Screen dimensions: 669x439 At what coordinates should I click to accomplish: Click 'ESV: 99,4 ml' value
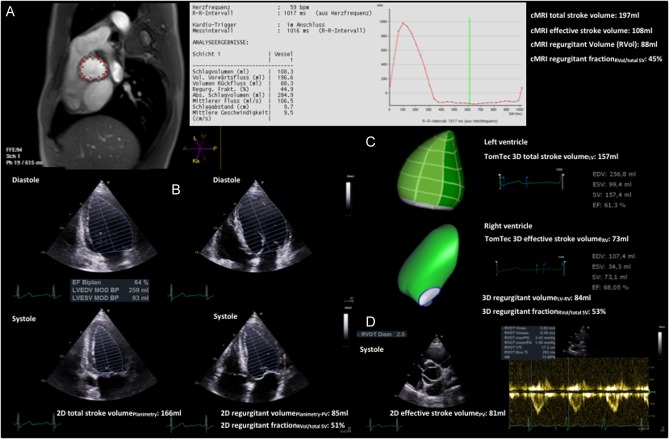(611, 185)
